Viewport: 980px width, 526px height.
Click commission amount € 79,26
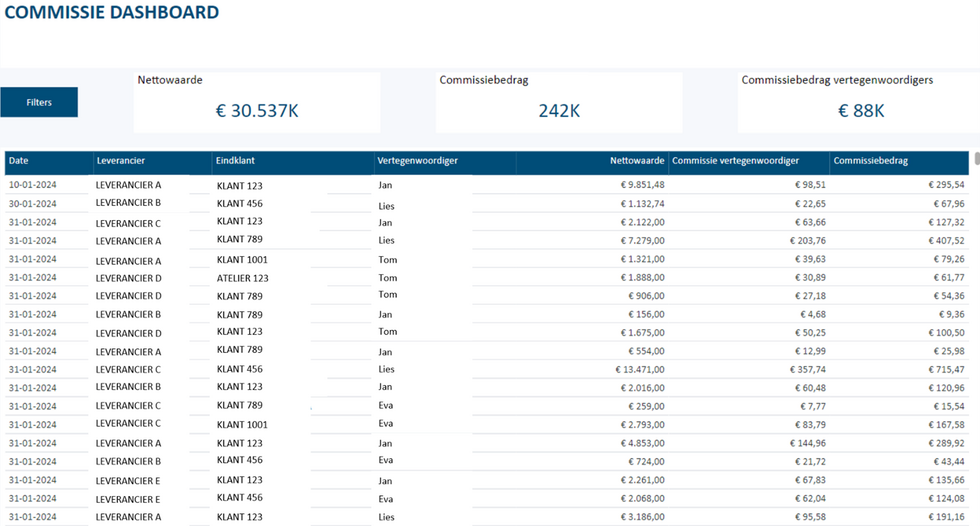click(x=949, y=259)
